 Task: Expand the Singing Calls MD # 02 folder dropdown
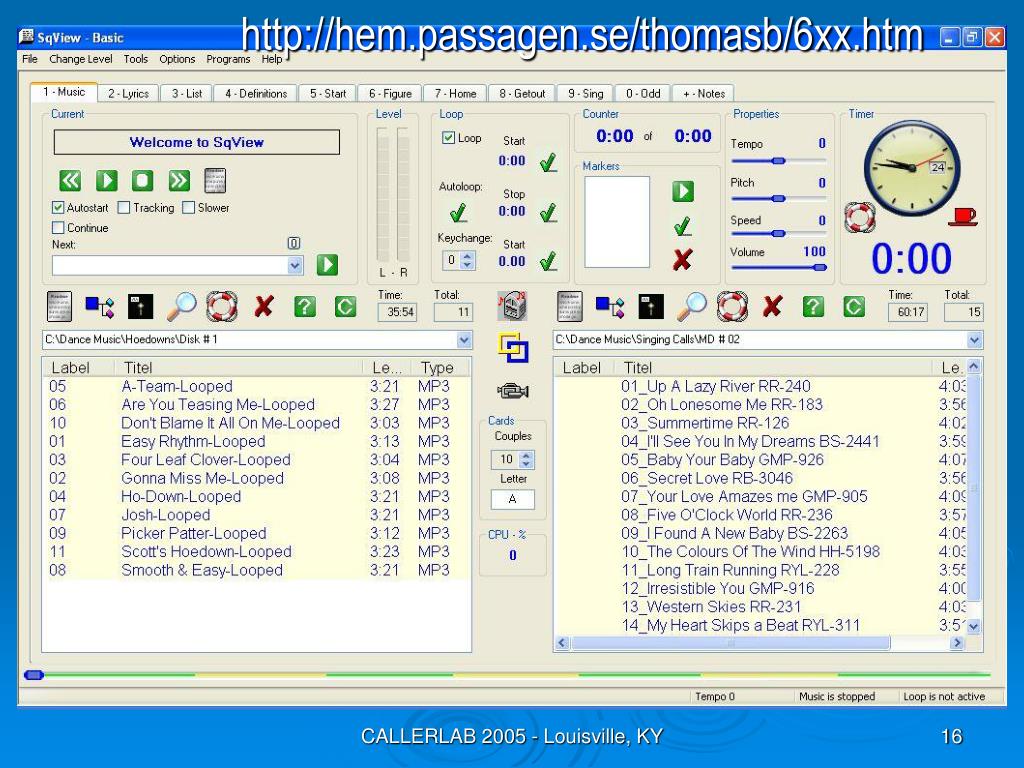coord(974,340)
